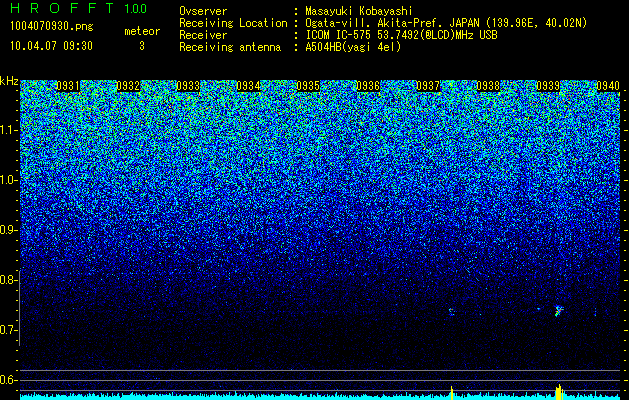Click the tall yellow signal peak near 0939
This screenshot has height=400, width=629.
(560, 392)
